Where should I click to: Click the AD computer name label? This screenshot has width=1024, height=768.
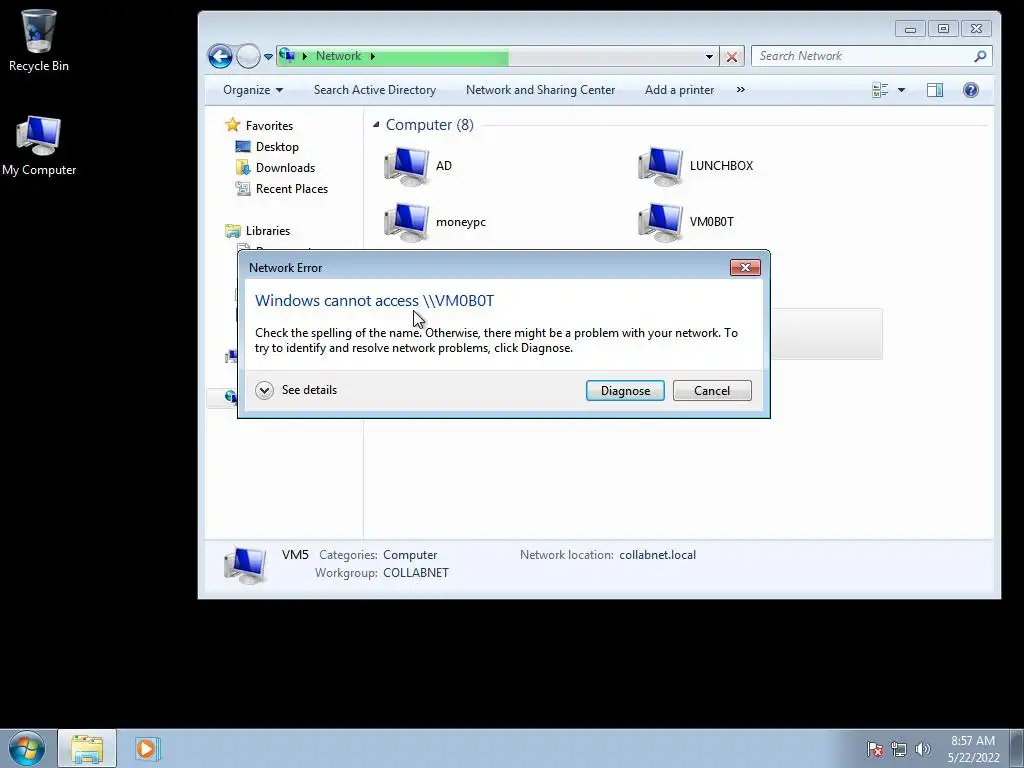click(x=443, y=166)
